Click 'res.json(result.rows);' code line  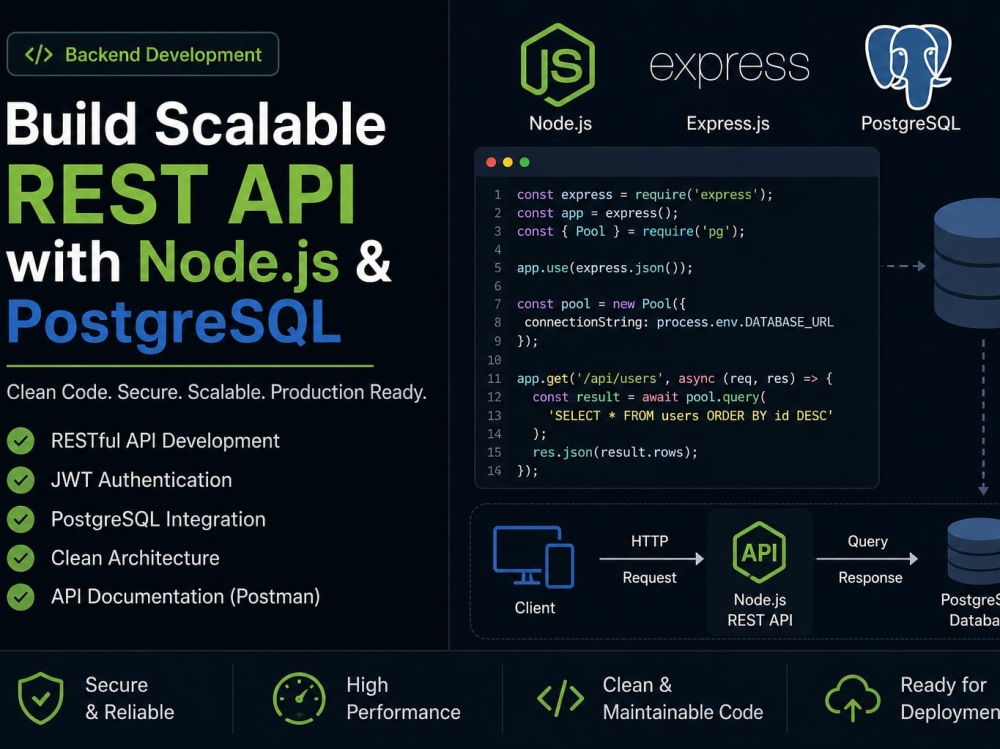click(615, 452)
